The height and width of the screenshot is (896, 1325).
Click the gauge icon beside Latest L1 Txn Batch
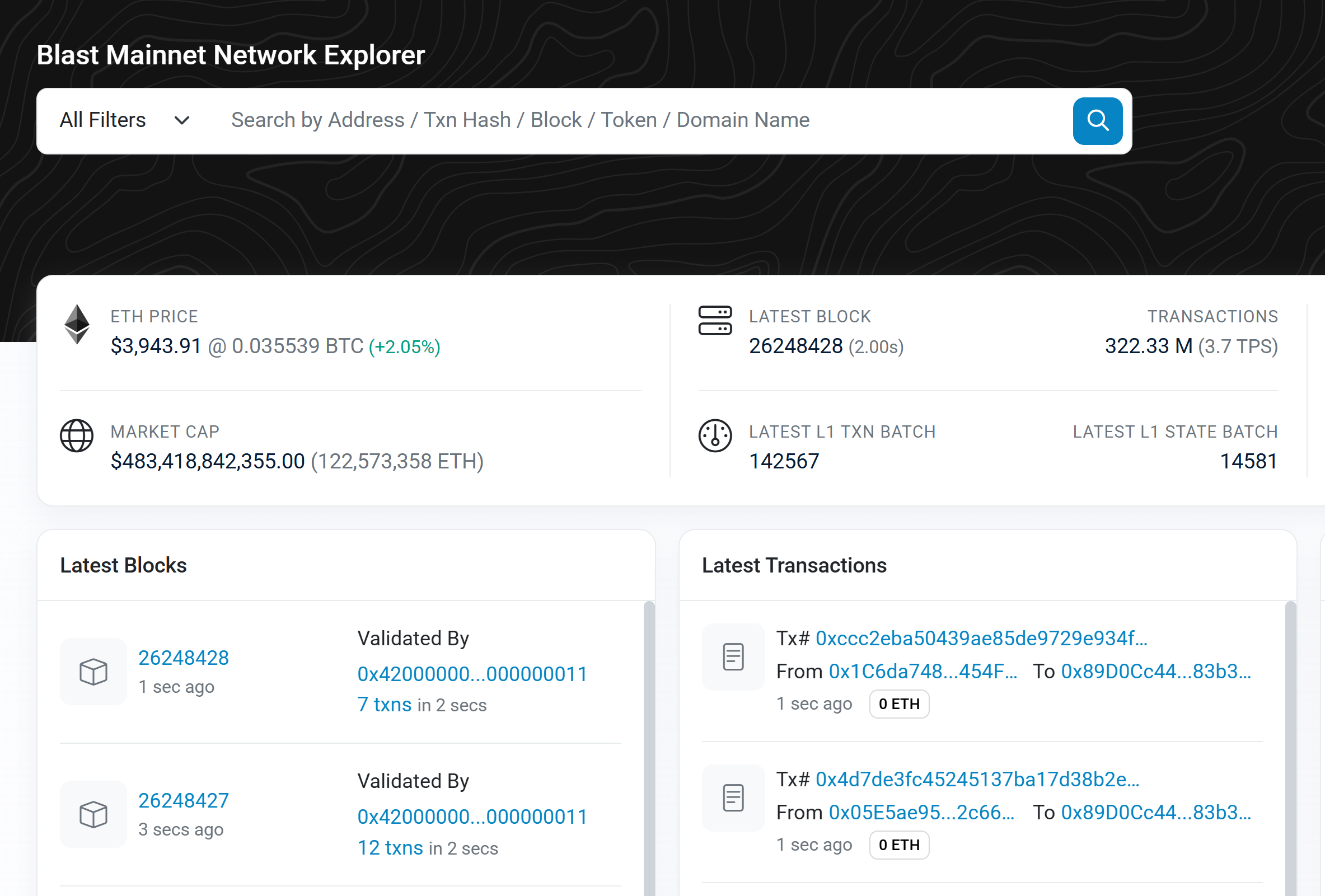click(x=715, y=436)
